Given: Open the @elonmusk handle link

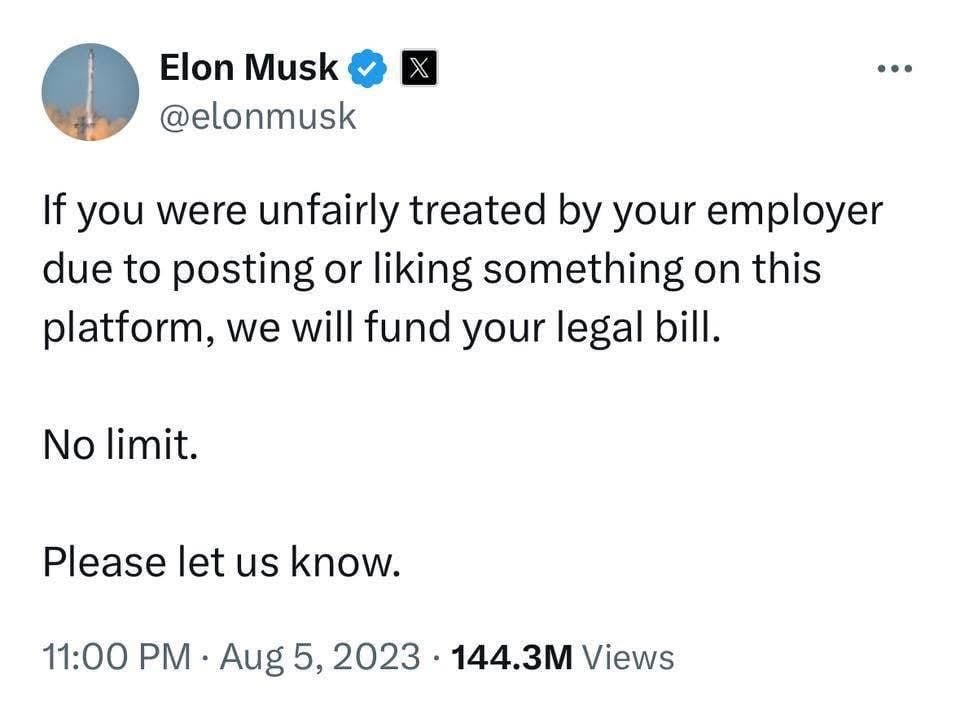Looking at the screenshot, I should coord(257,117).
